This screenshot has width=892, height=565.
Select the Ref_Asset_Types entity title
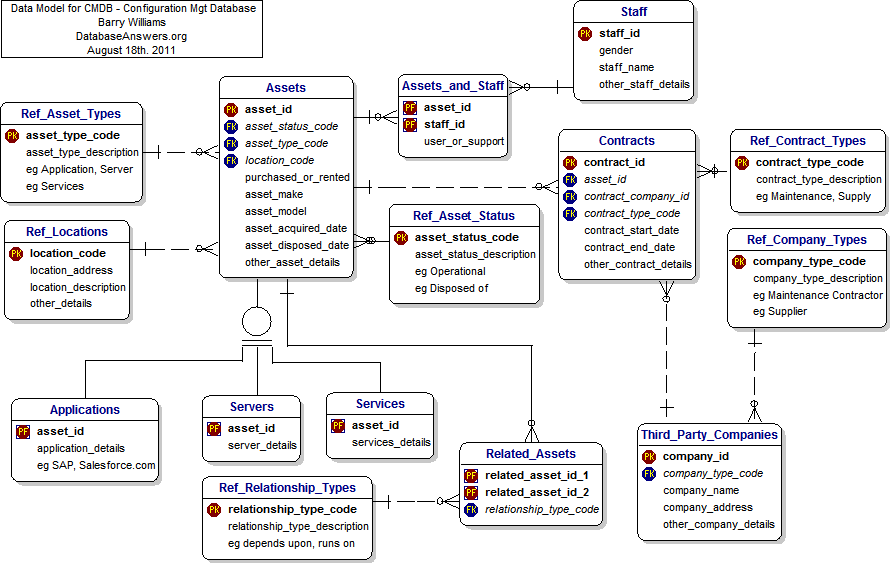(71, 114)
